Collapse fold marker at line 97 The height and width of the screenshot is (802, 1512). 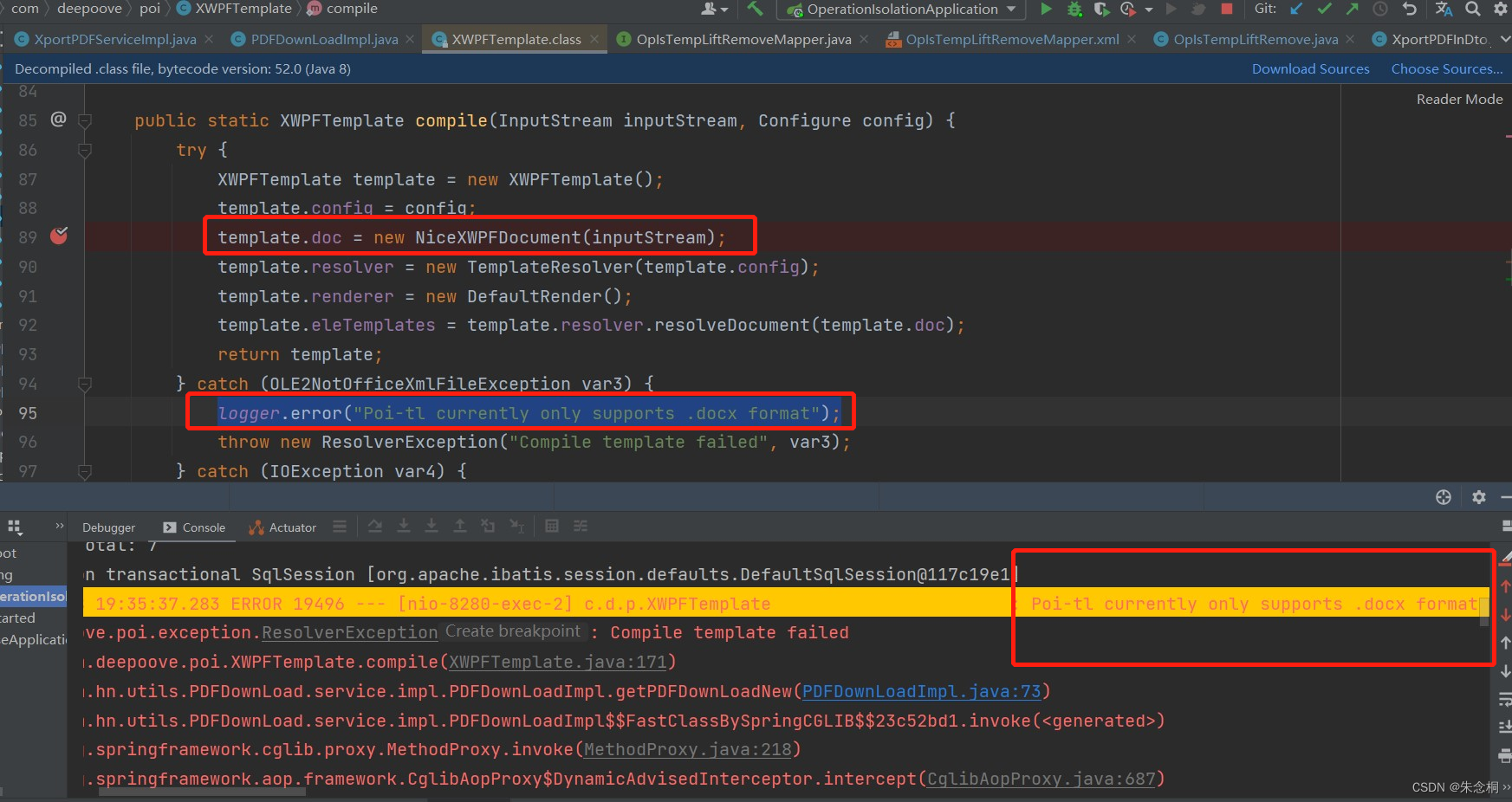[85, 471]
